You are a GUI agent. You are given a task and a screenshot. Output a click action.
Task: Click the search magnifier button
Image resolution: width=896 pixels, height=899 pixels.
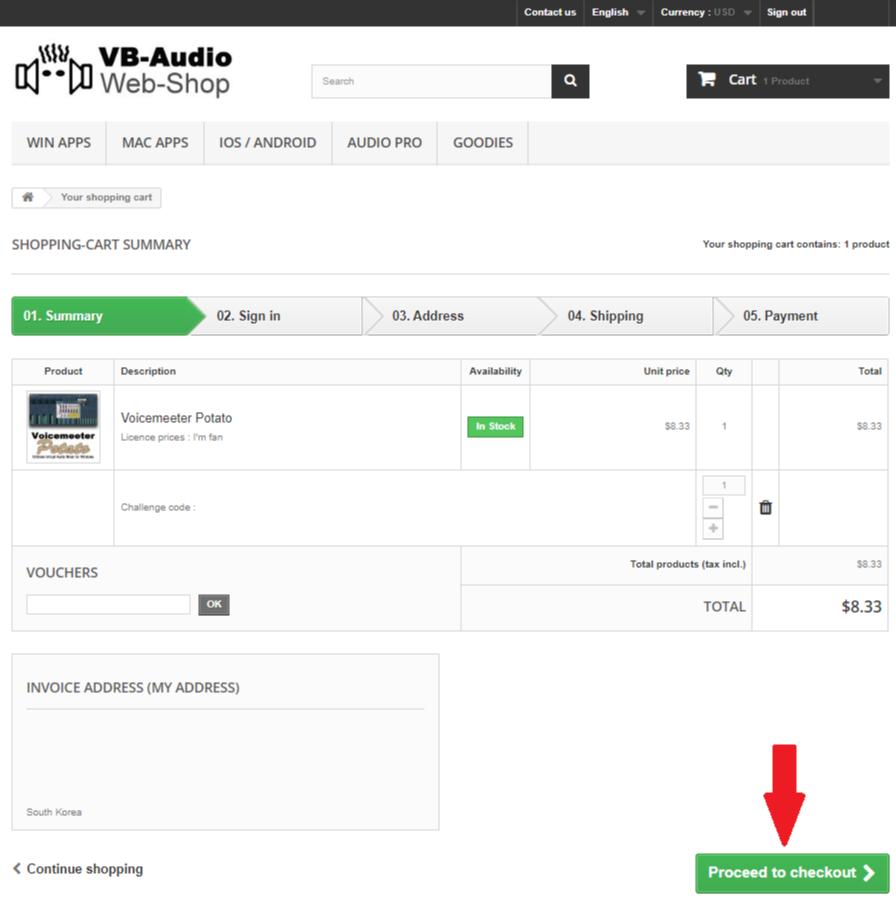coord(570,81)
